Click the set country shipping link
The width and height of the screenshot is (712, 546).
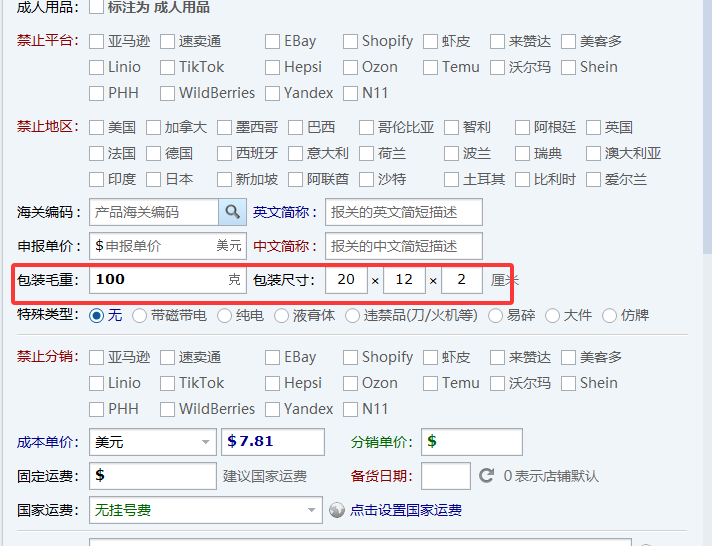click(x=405, y=510)
